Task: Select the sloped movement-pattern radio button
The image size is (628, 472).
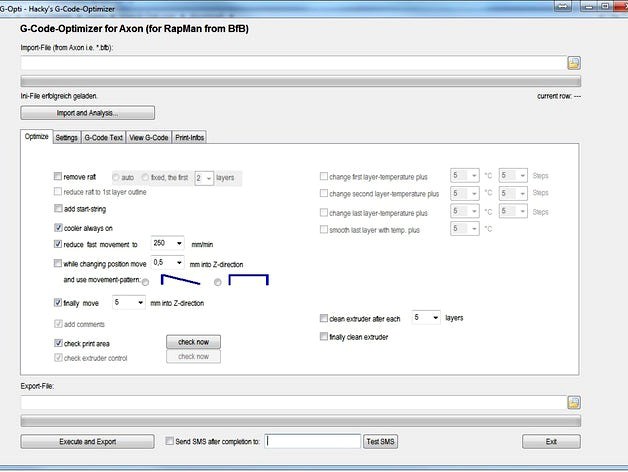Action: pos(145,282)
